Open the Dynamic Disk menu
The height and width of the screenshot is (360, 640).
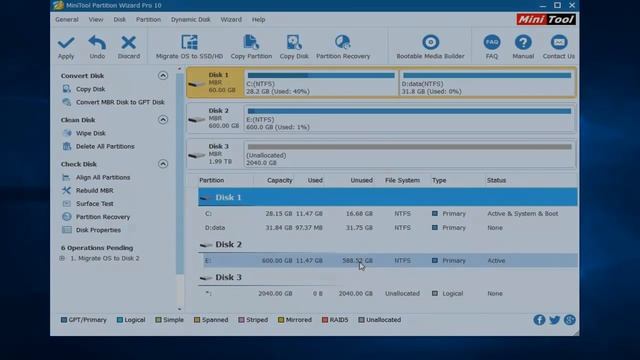point(191,20)
